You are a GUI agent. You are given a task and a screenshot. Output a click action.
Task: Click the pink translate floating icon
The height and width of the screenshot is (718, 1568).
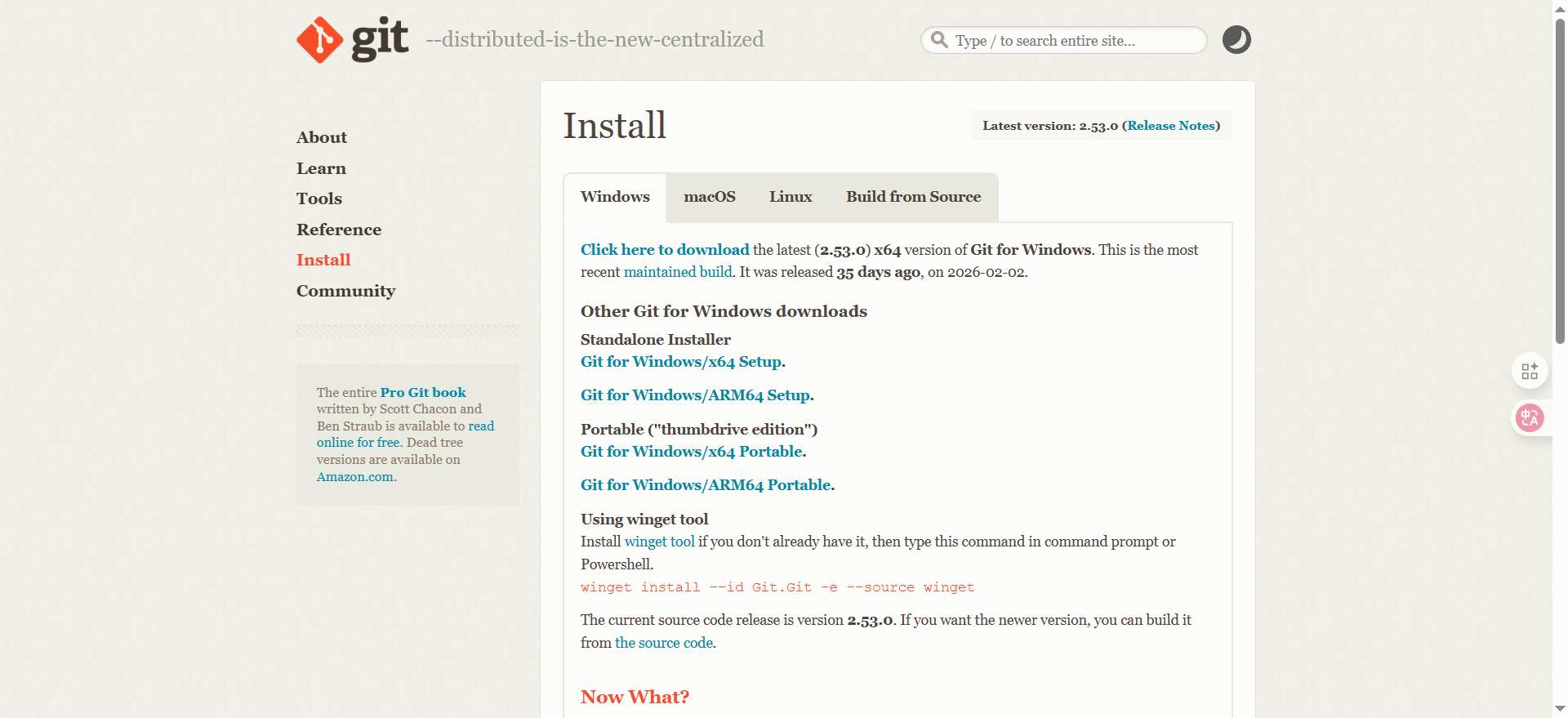tap(1530, 418)
